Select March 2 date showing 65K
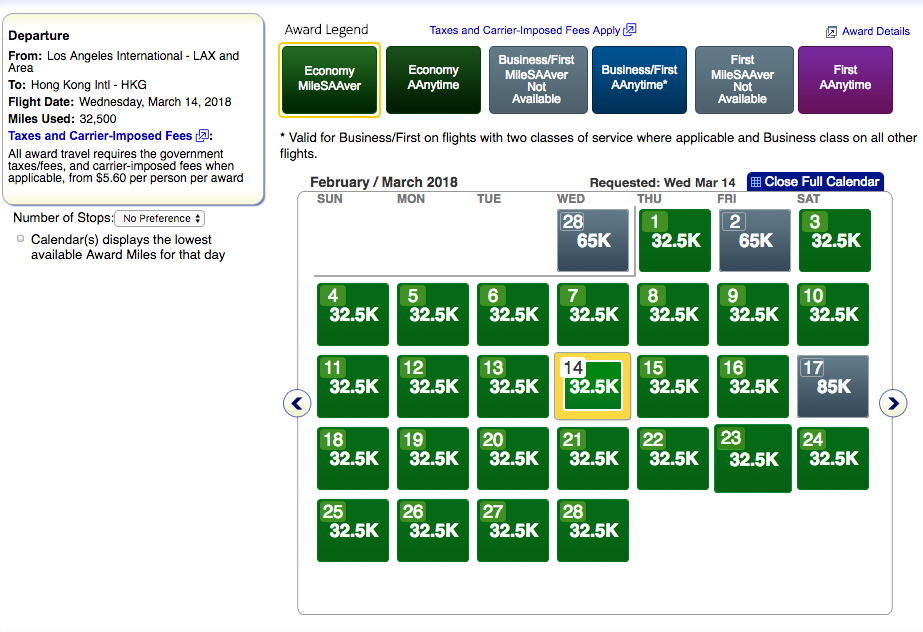Image resolution: width=923 pixels, height=632 pixels. tap(753, 241)
